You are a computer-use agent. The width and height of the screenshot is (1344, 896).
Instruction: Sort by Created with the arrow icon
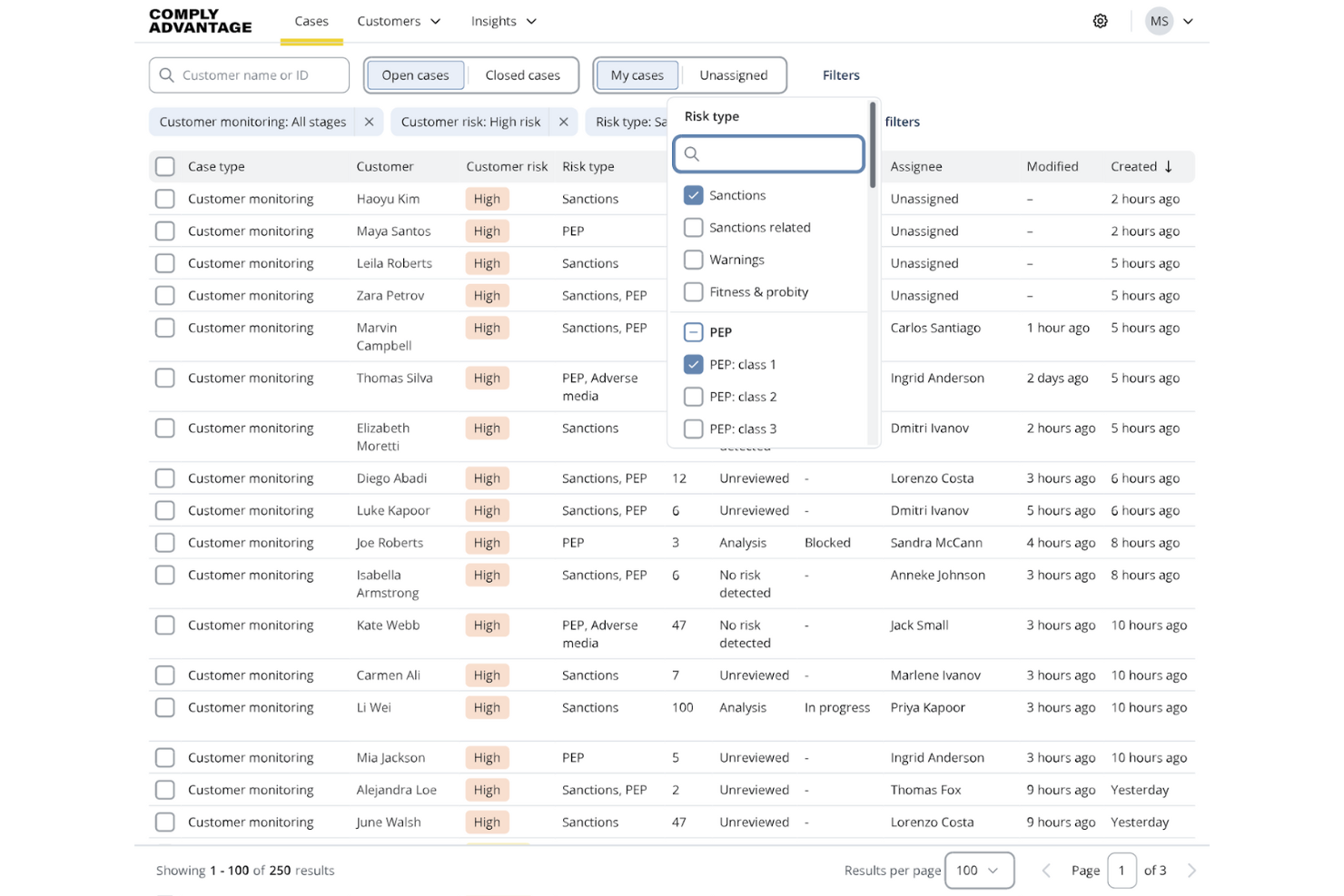1168,166
